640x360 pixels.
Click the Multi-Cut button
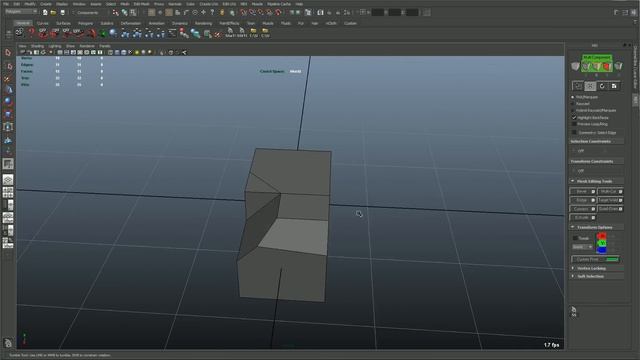tap(608, 191)
